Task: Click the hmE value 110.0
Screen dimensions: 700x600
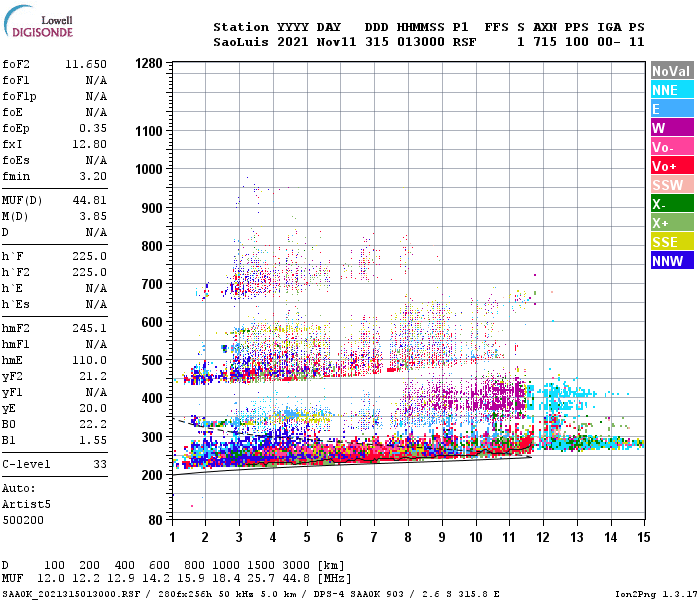Action: pos(90,360)
